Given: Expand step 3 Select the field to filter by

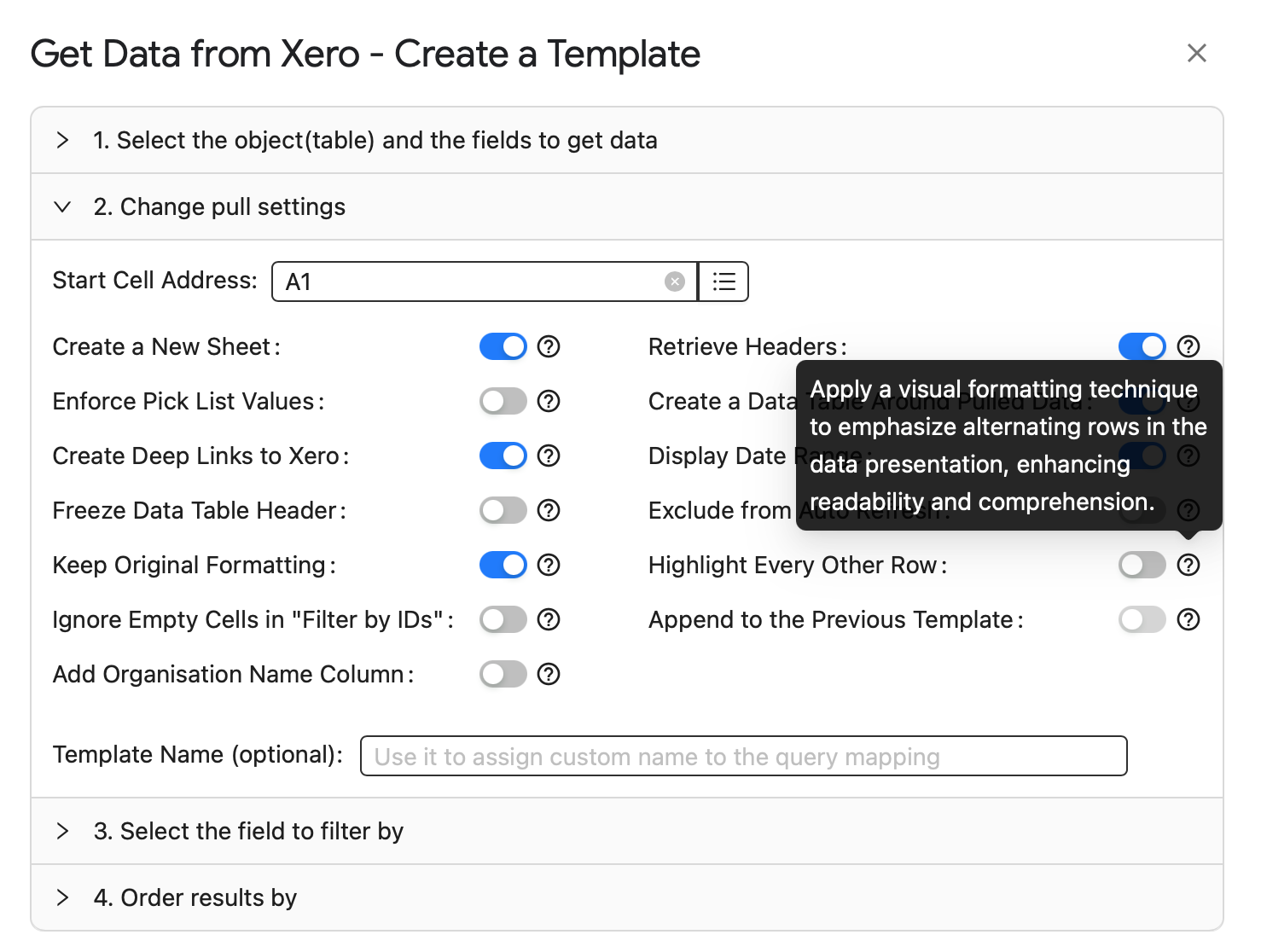Looking at the screenshot, I should [627, 831].
